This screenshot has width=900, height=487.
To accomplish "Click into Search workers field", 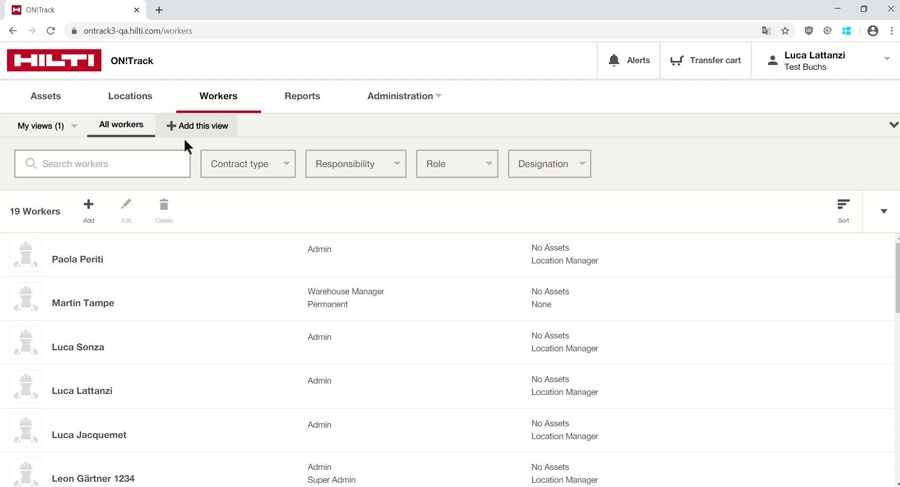I will [x=102, y=164].
